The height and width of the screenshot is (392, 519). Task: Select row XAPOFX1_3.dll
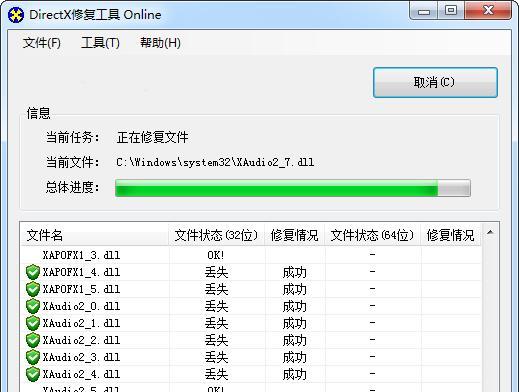251,255
